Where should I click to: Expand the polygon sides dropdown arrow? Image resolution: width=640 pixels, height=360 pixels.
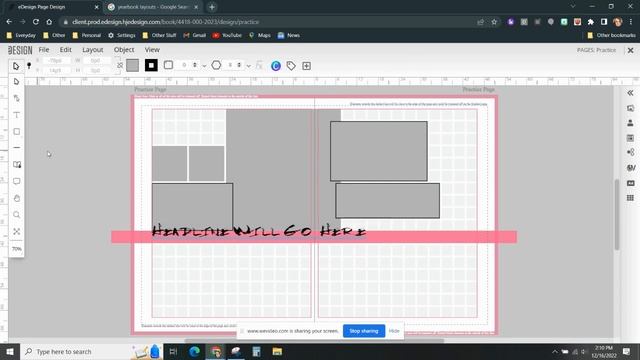point(248,66)
